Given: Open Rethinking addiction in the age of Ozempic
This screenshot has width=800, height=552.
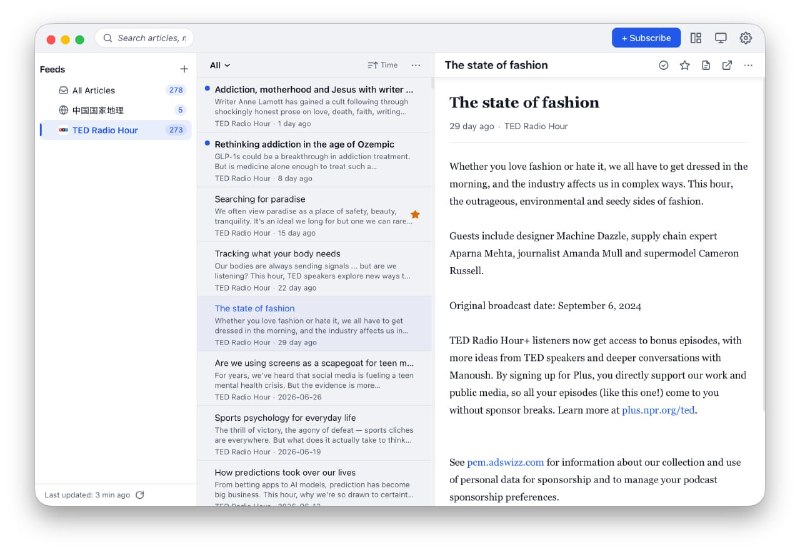Looking at the screenshot, I should click(314, 161).
